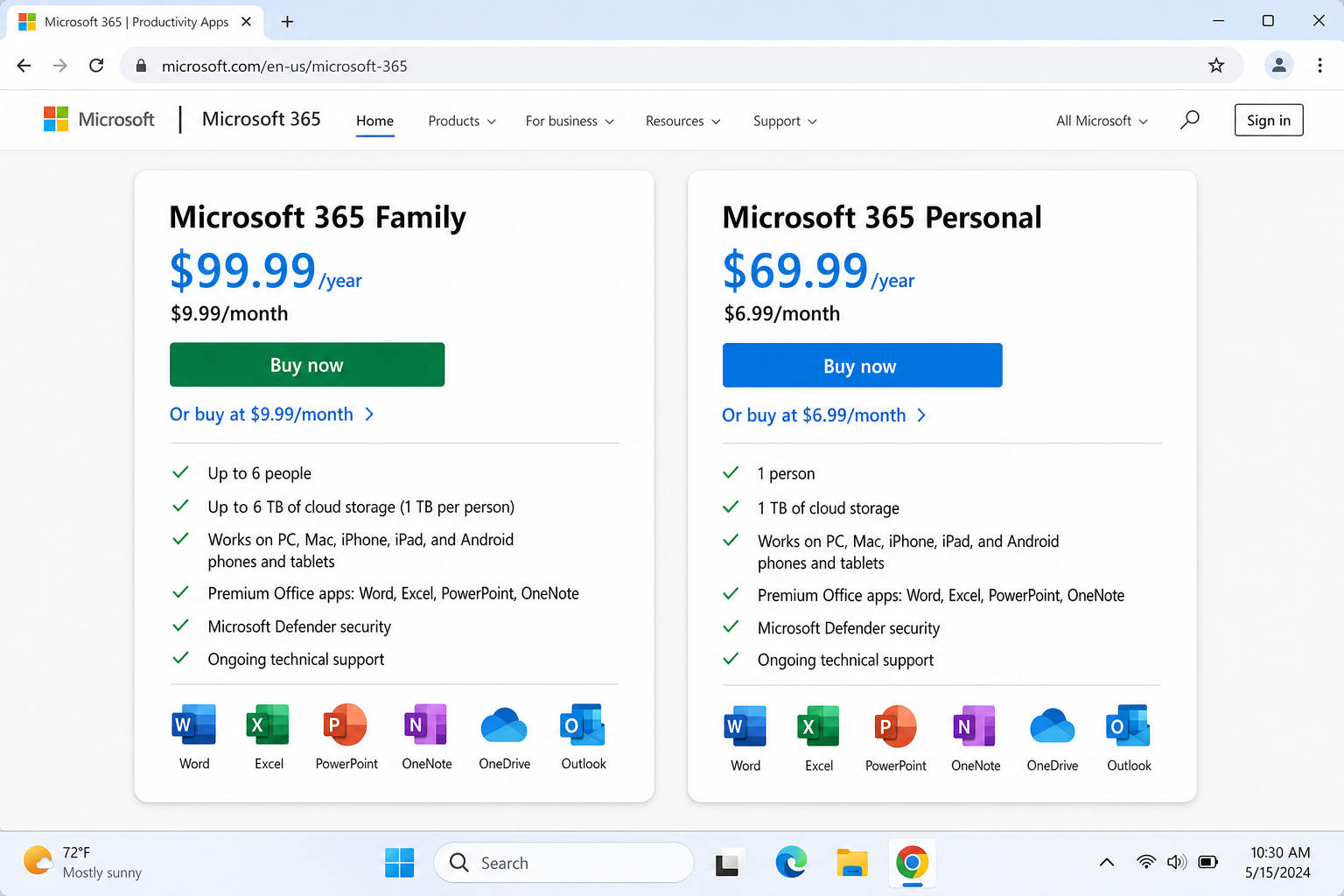Image resolution: width=1344 pixels, height=896 pixels.
Task: Click the PowerPoint icon in Family plan
Action: (x=346, y=724)
